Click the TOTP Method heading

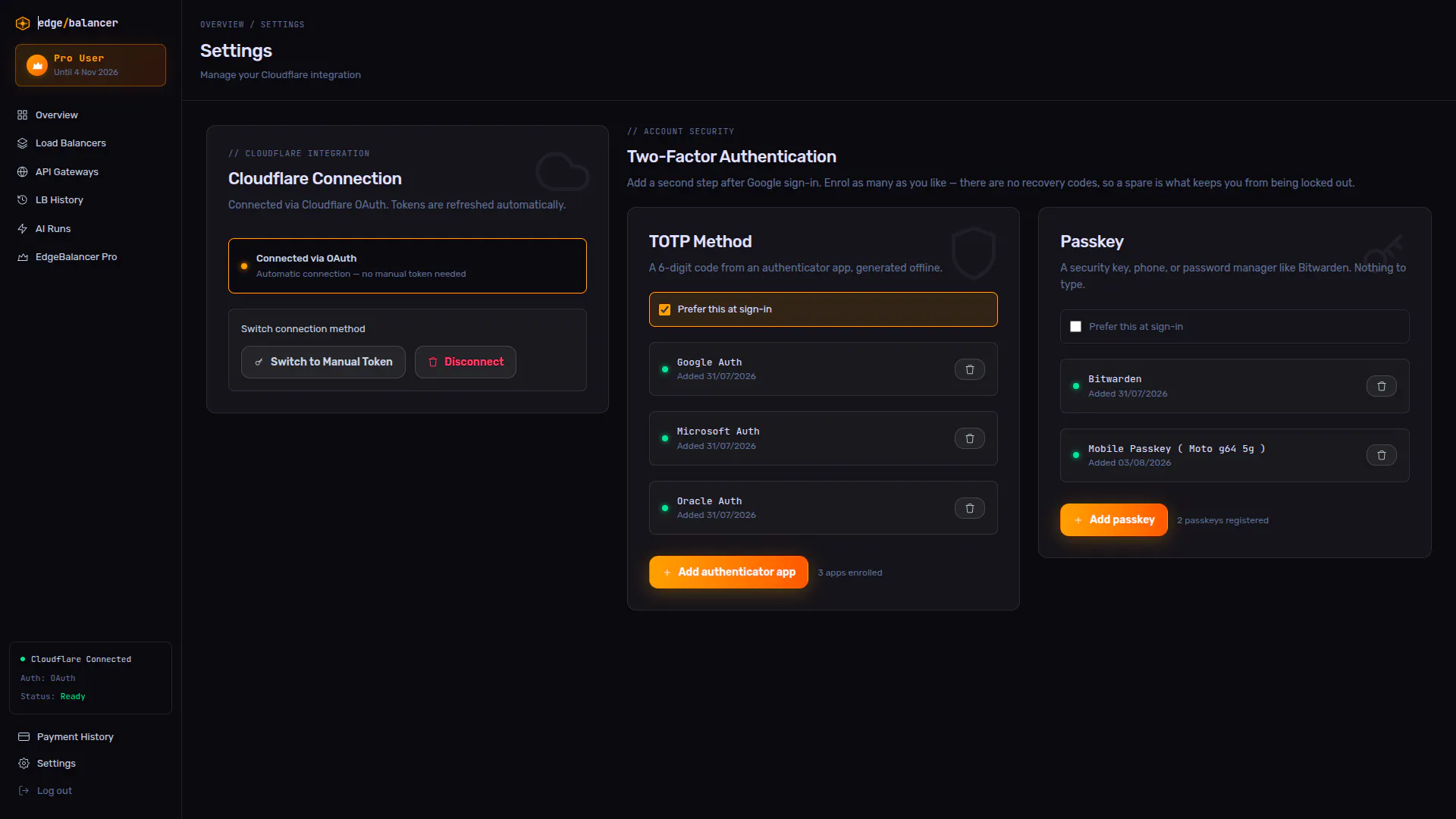pyautogui.click(x=700, y=242)
